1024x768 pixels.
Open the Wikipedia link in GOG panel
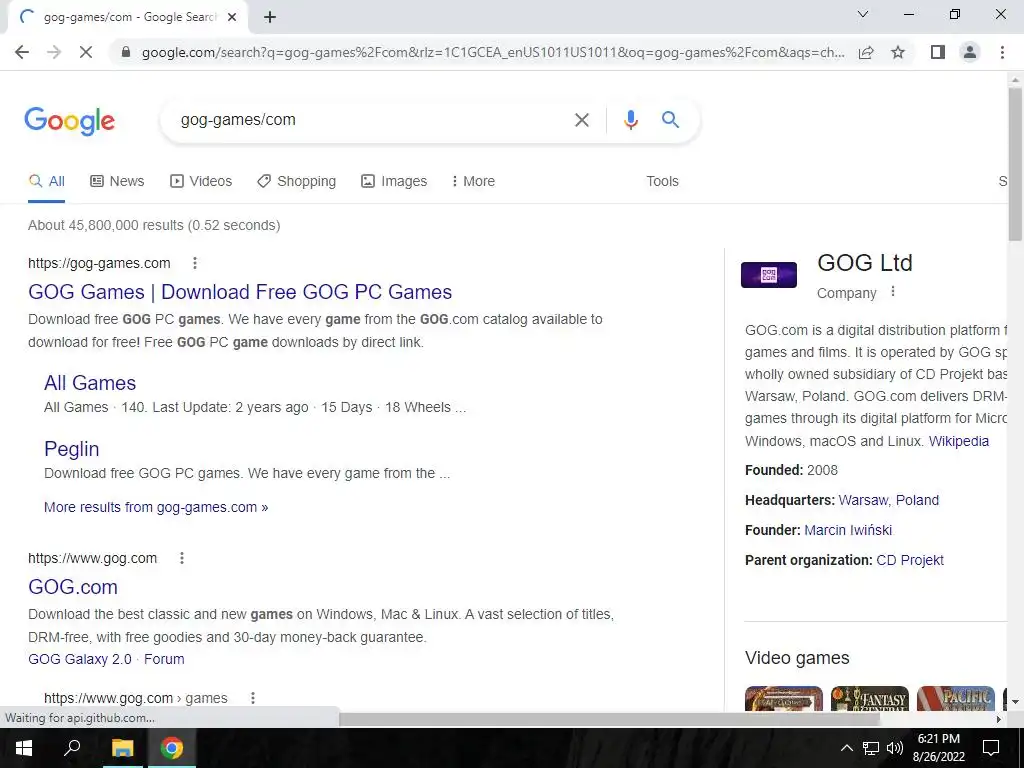tap(959, 441)
